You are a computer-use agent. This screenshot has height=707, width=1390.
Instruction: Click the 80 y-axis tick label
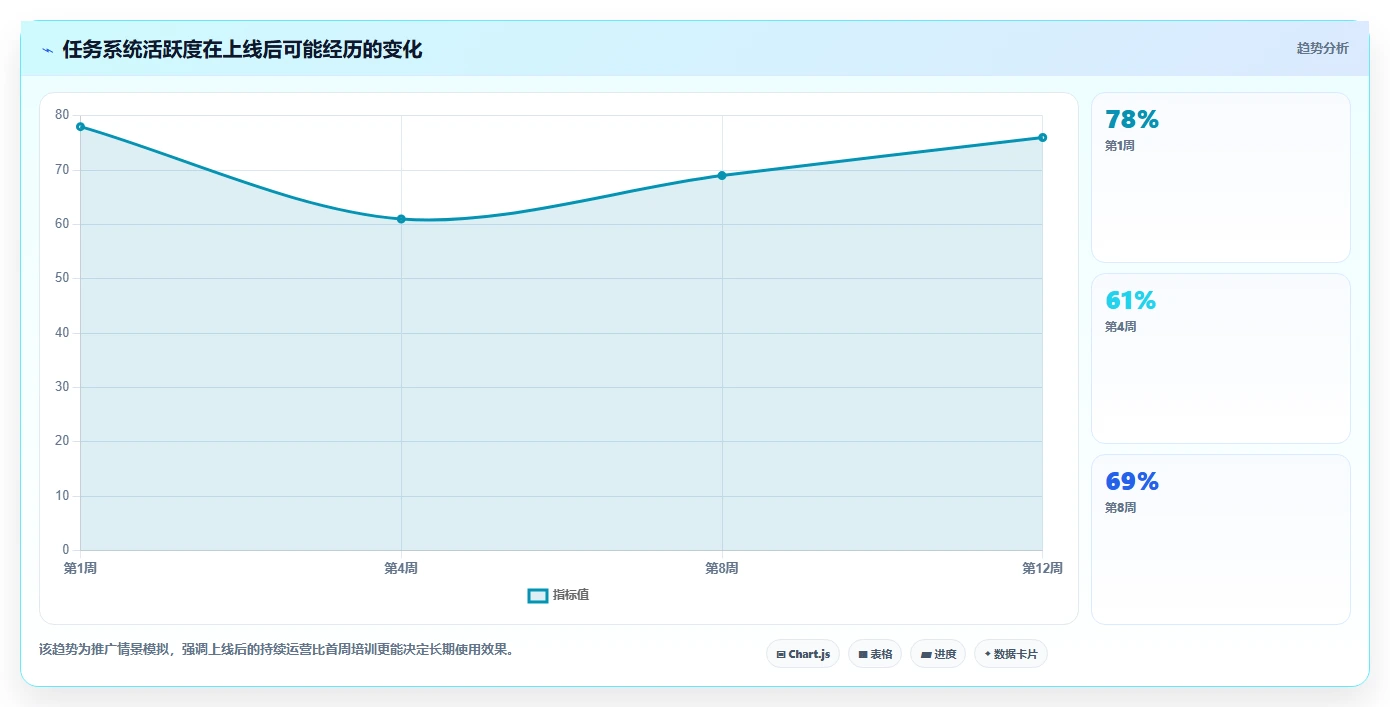62,115
